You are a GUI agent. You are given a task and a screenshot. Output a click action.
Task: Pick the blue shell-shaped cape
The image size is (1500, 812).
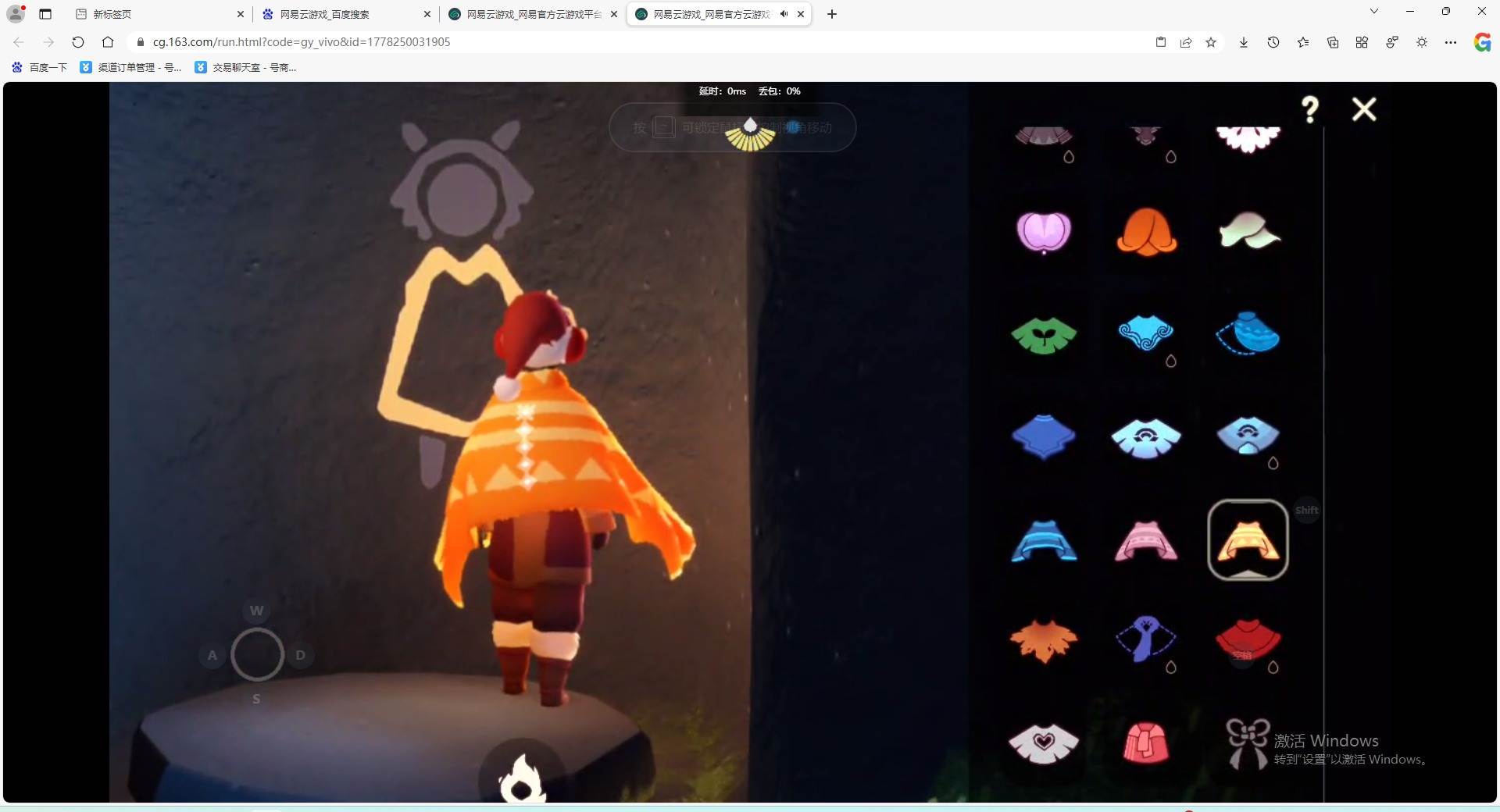[x=1248, y=333]
